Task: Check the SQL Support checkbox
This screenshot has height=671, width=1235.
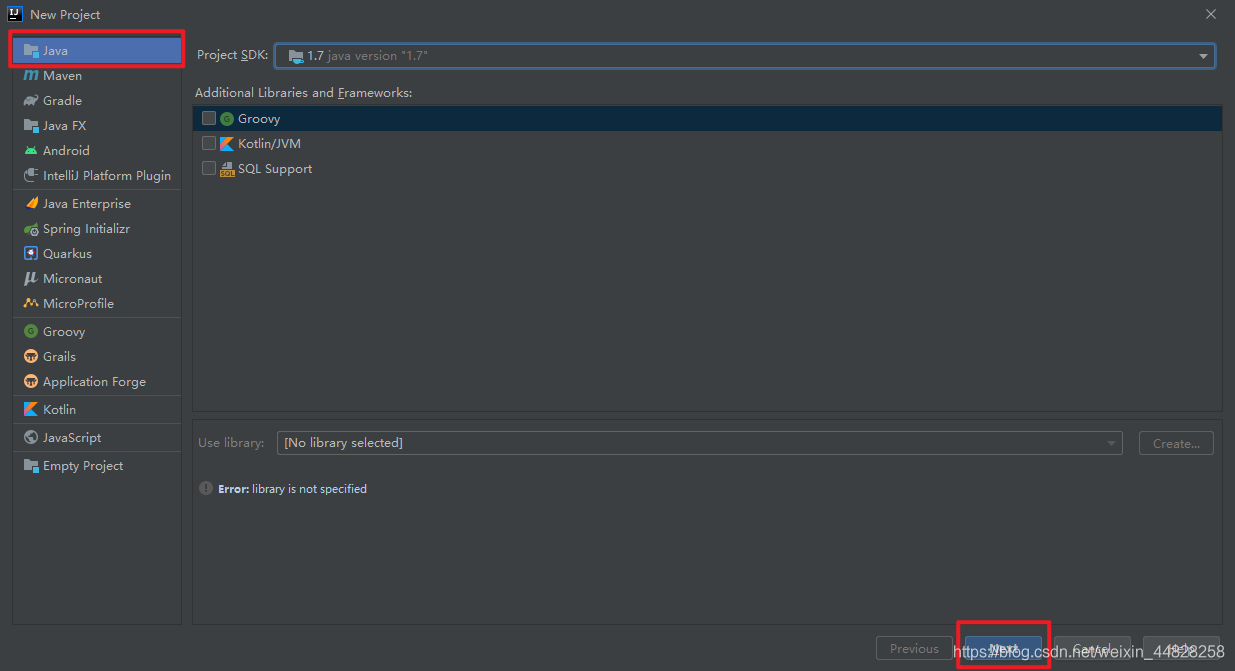Action: click(x=209, y=168)
